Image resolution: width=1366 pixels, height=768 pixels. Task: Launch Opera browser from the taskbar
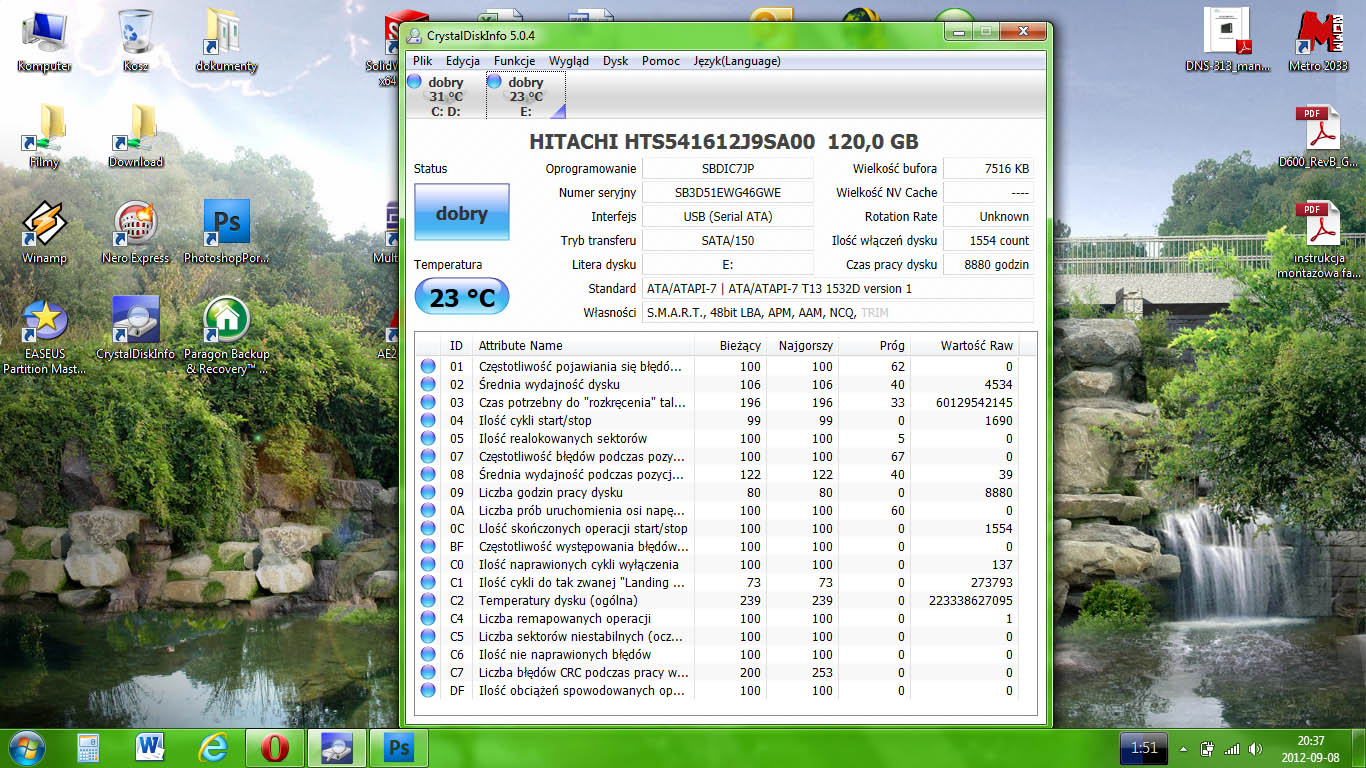click(x=275, y=747)
